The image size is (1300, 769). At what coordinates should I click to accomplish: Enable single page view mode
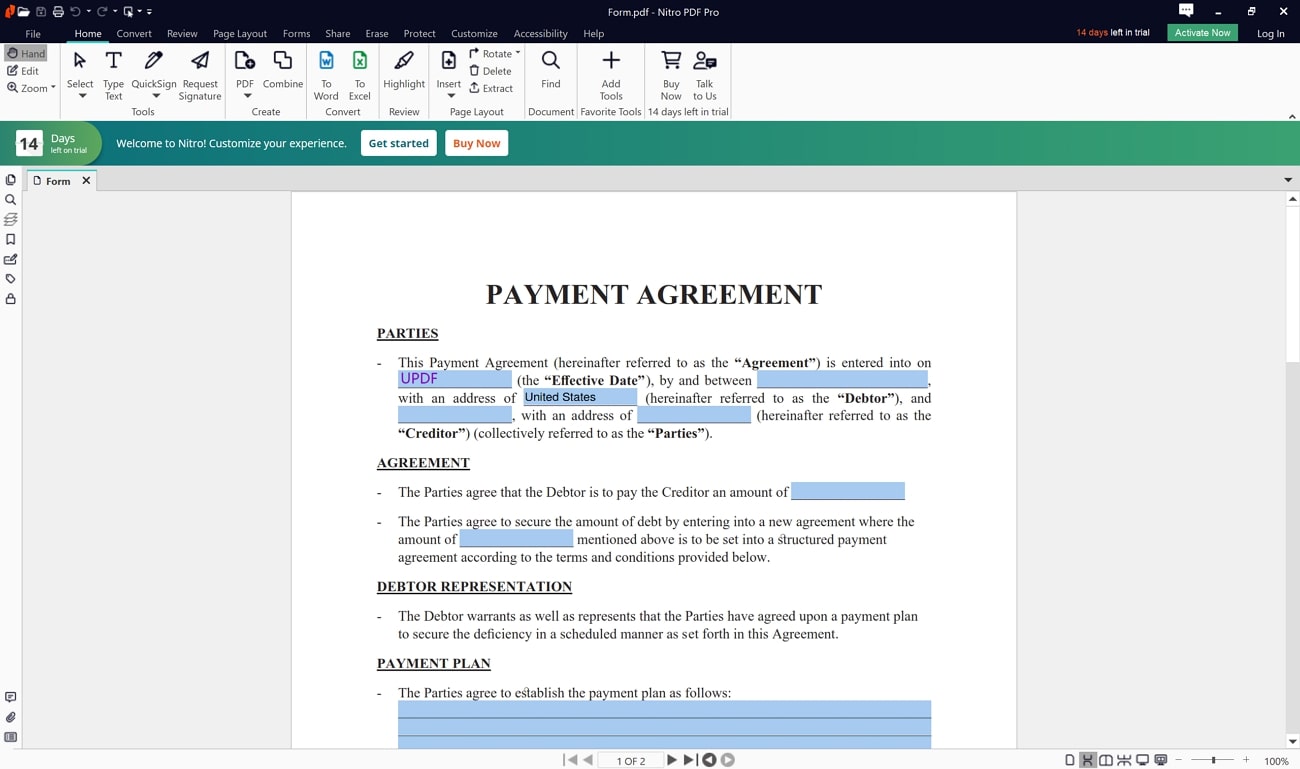[x=1070, y=758]
